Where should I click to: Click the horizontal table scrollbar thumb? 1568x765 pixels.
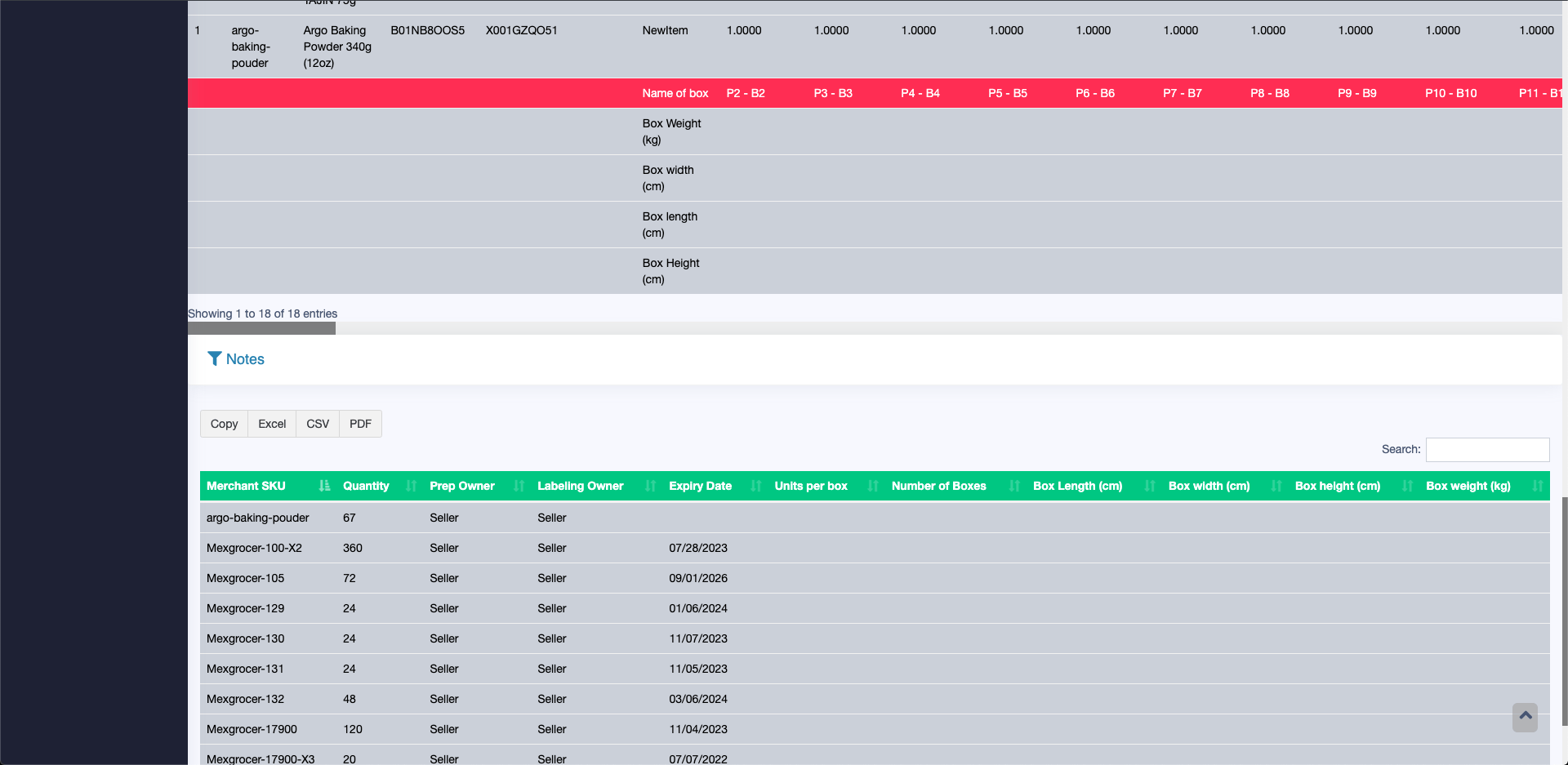pos(261,328)
